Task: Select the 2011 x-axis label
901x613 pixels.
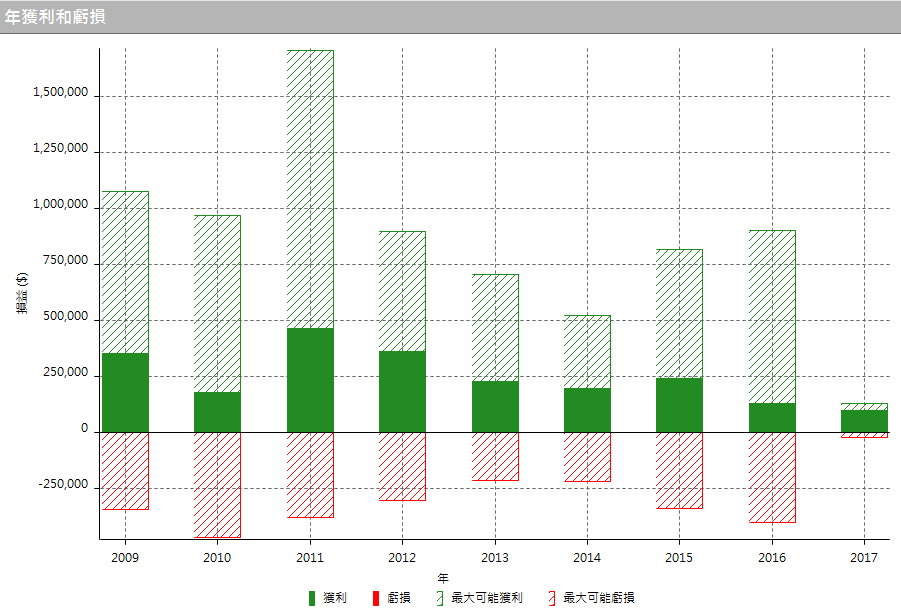Action: click(x=310, y=557)
